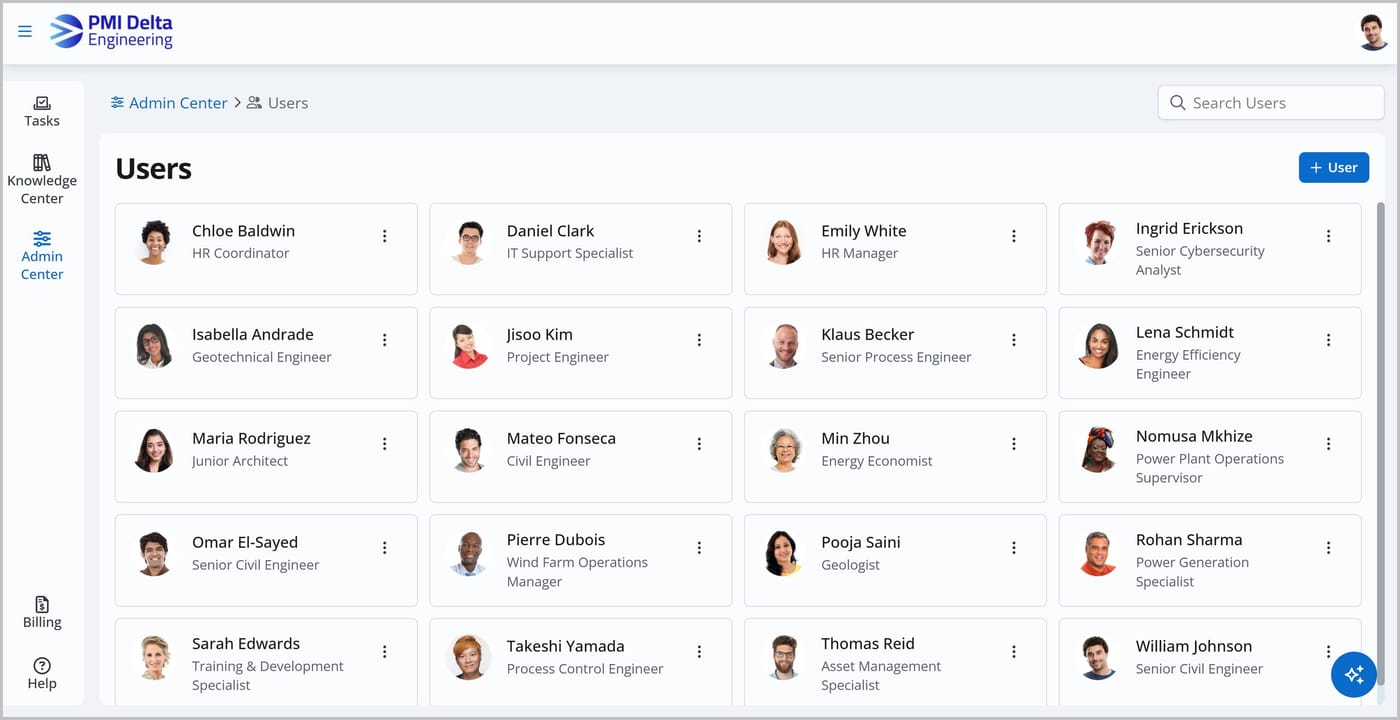Open options menu for Chloe Baldwin
The image size is (1400, 720).
[384, 236]
